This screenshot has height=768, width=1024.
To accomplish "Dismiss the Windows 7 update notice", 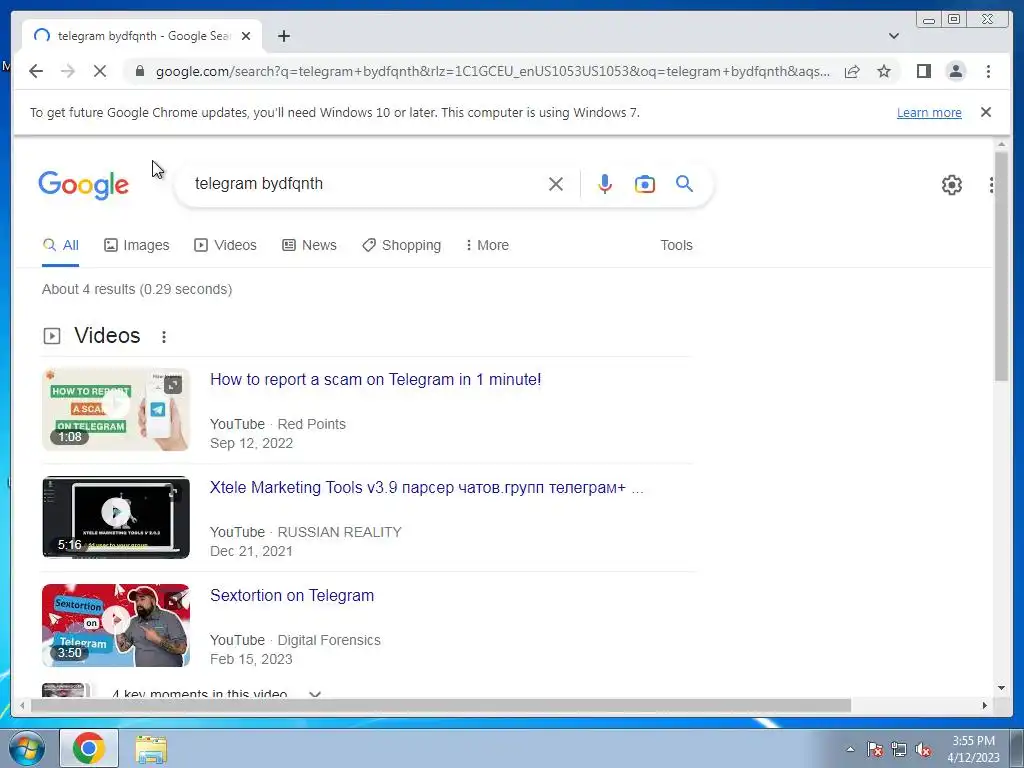I will (985, 112).
